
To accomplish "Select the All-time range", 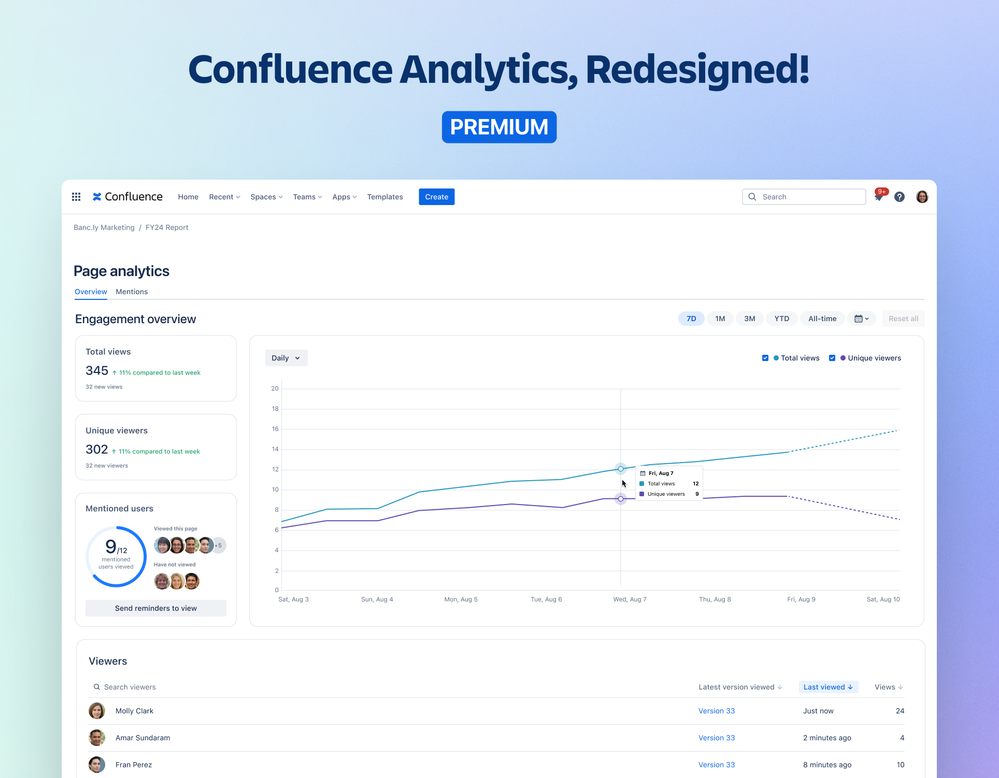I will [x=823, y=319].
